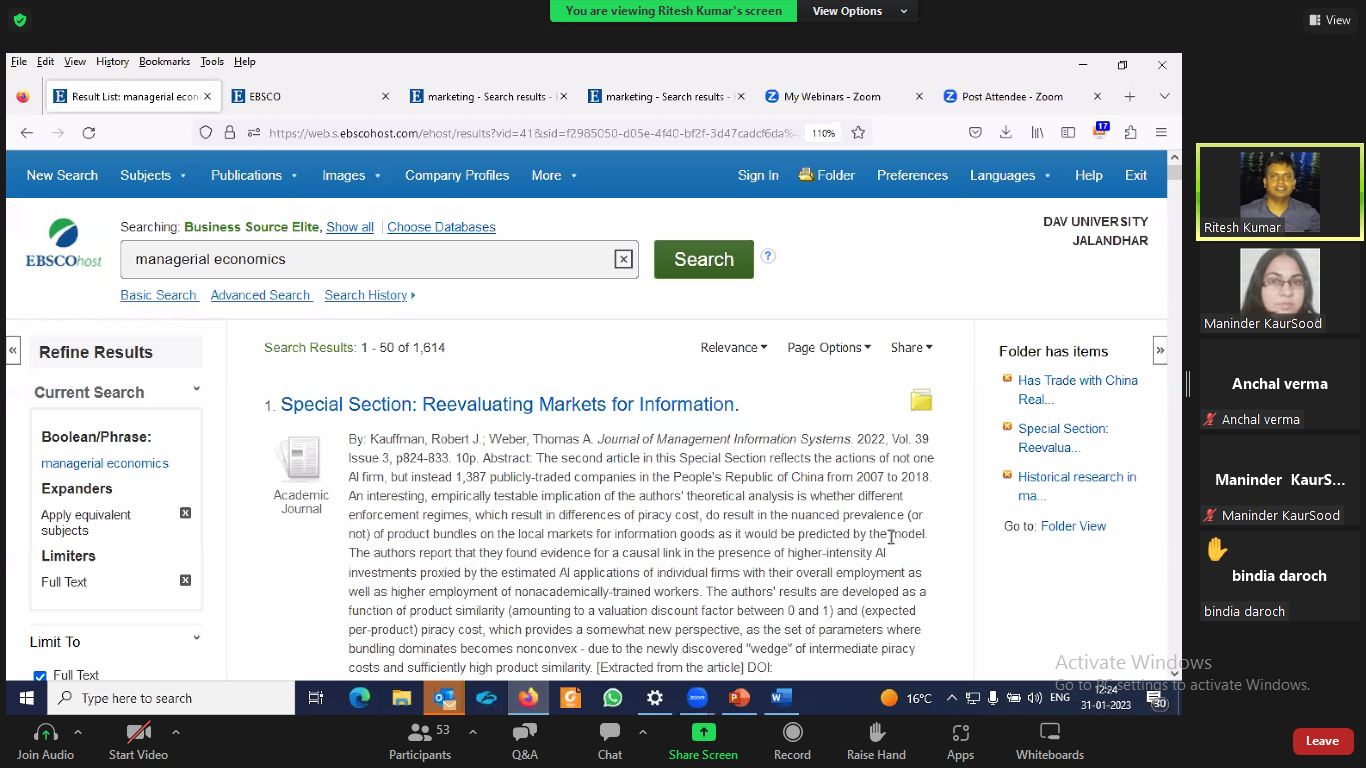The height and width of the screenshot is (768, 1366).
Task: Click the Firefox reload page icon
Action: coord(89,133)
